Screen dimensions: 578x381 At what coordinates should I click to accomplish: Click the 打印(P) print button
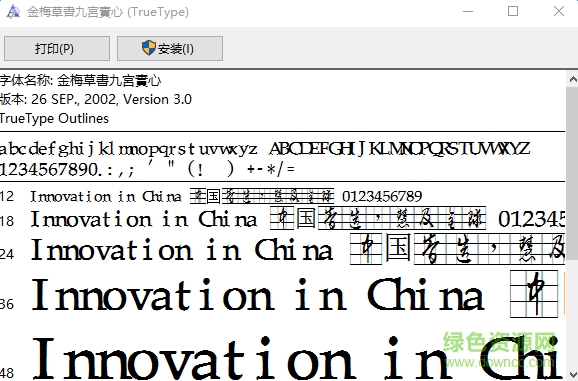57,48
